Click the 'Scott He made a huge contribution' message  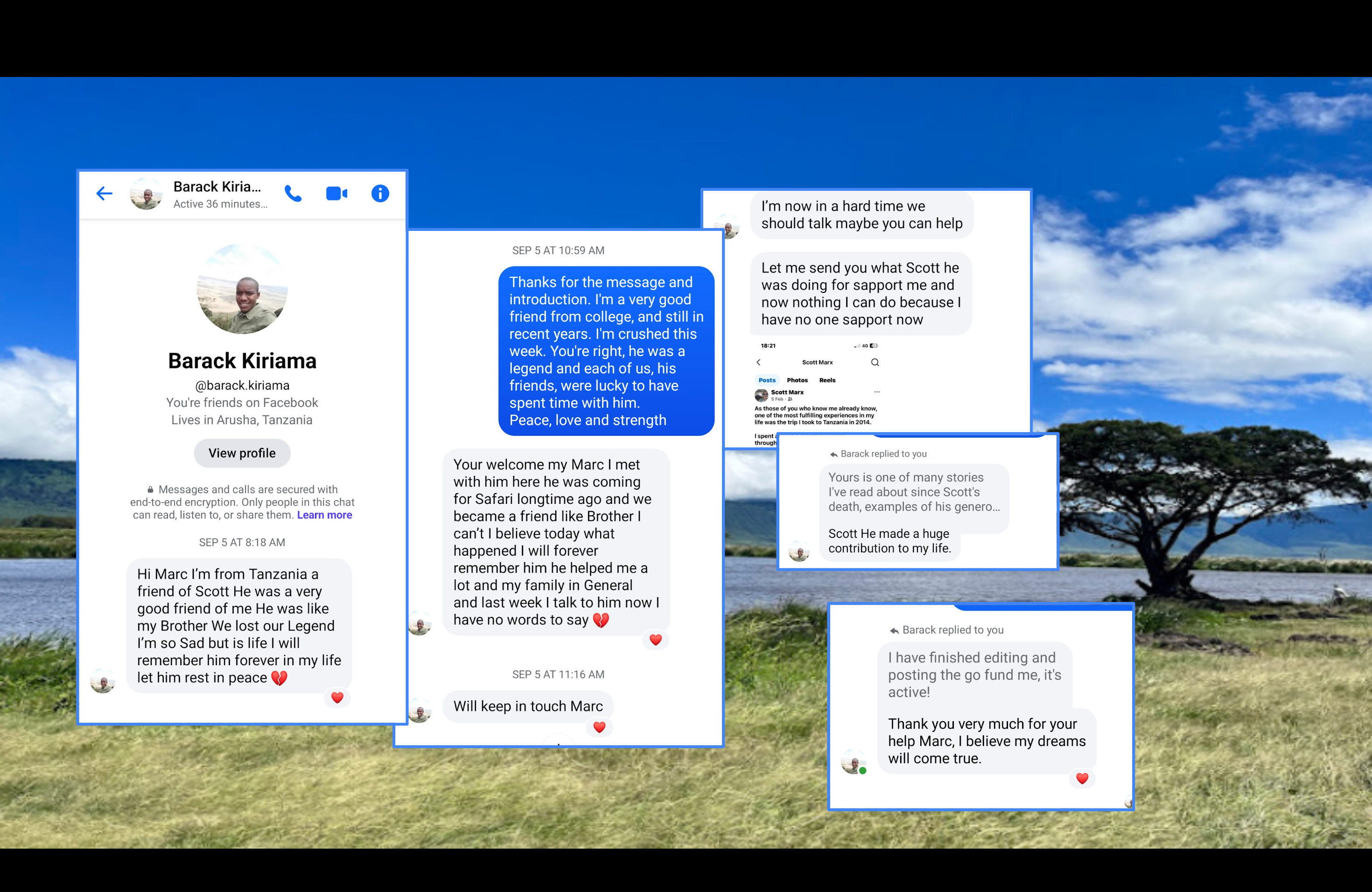tap(889, 541)
